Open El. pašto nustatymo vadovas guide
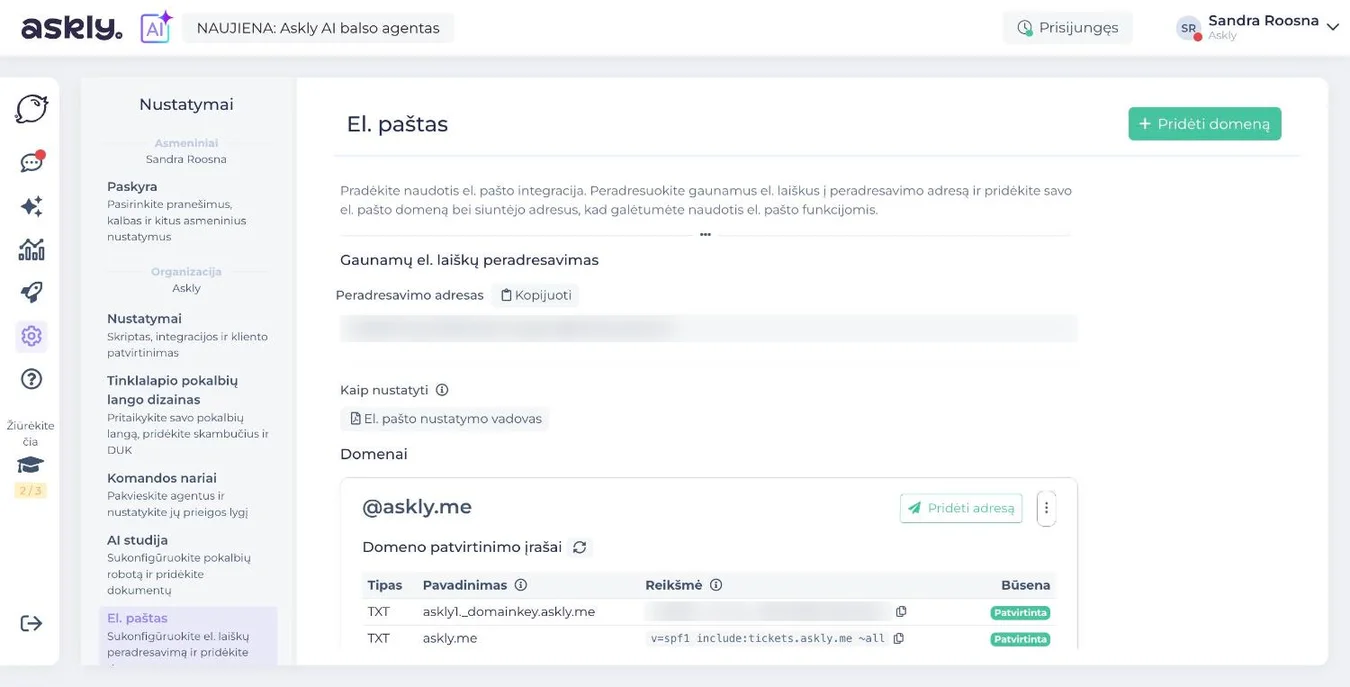The width and height of the screenshot is (1350, 687). [x=444, y=419]
